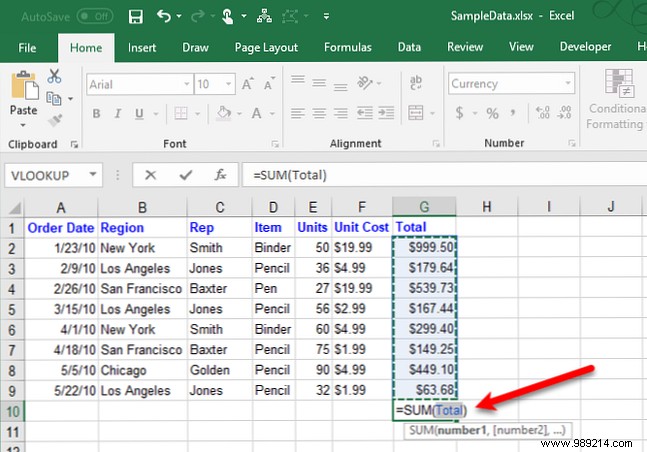Open the Currency number format dropdown
The height and width of the screenshot is (452, 647).
point(568,83)
